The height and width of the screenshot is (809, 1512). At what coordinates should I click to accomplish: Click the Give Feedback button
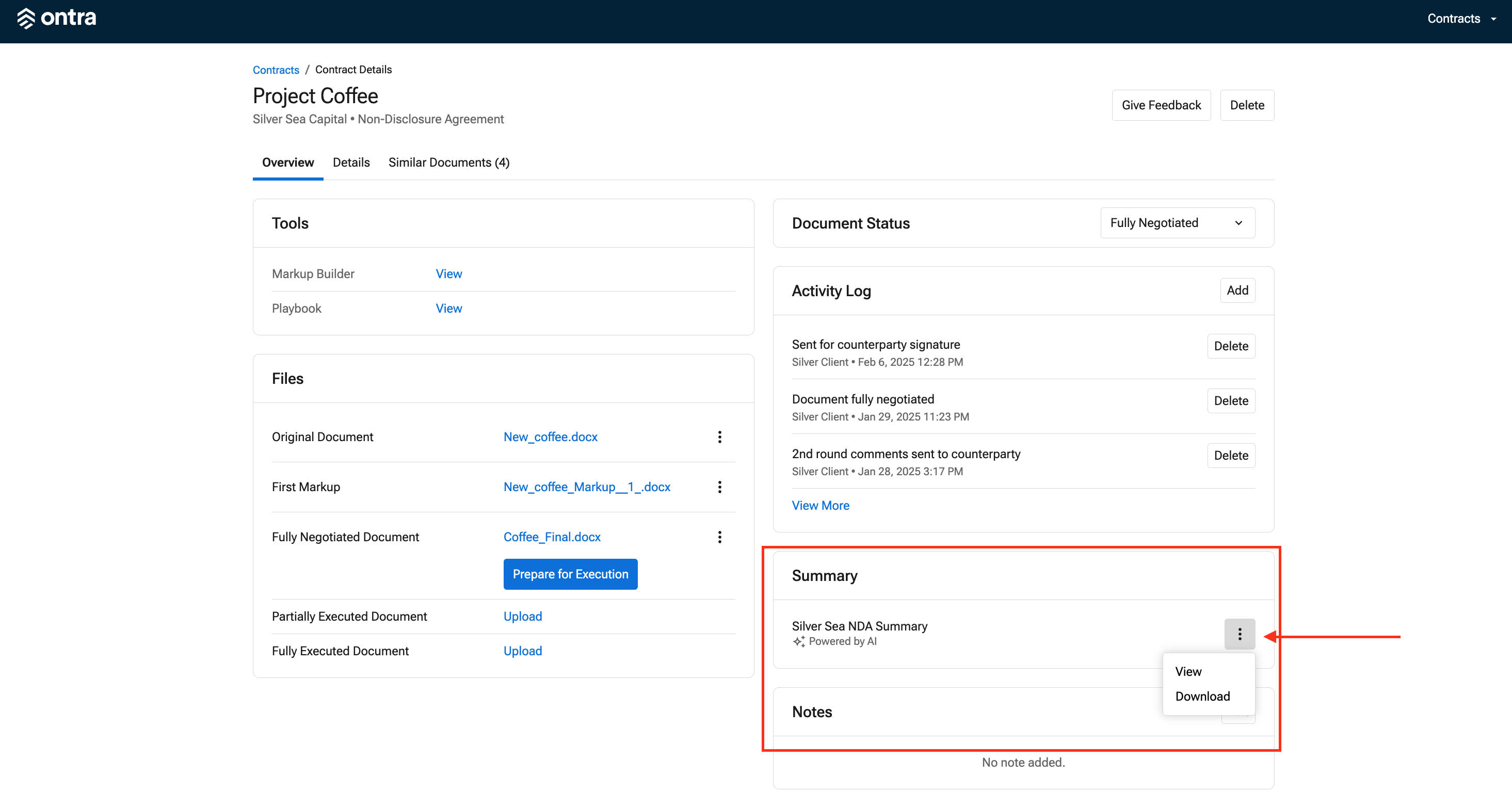pyautogui.click(x=1161, y=106)
